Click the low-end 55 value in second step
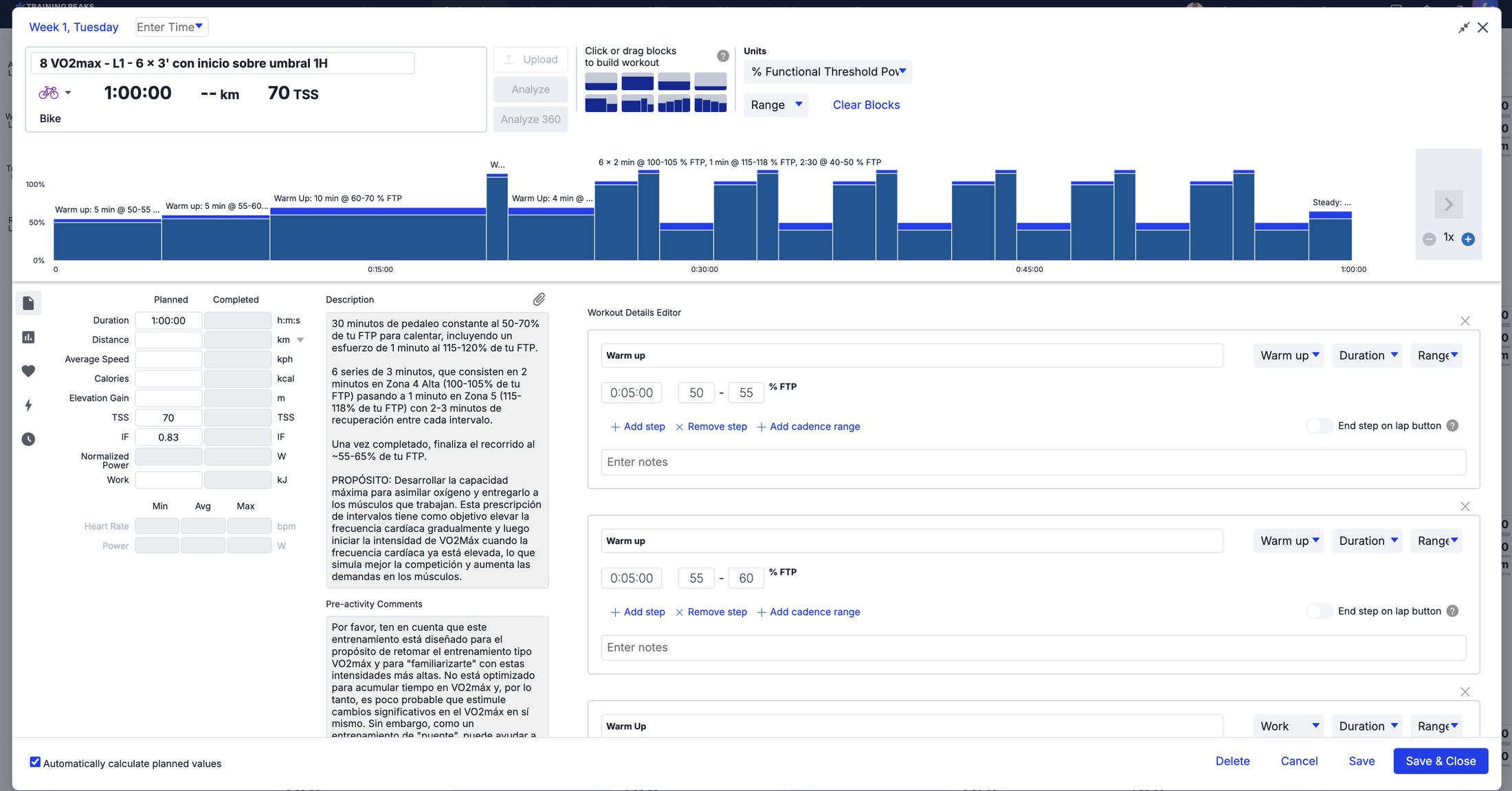The height and width of the screenshot is (791, 1512). click(696, 578)
